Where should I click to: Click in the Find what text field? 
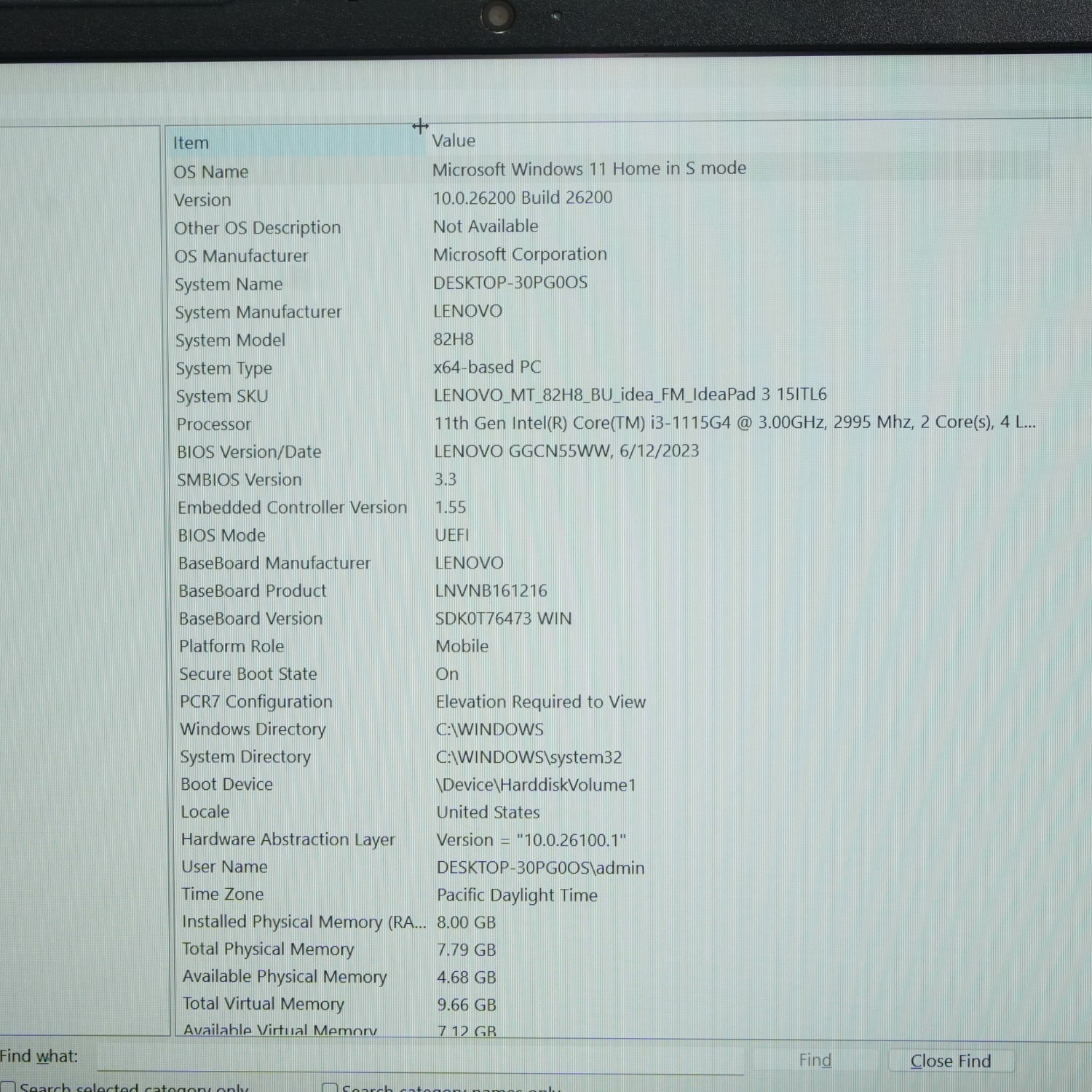(421, 1058)
